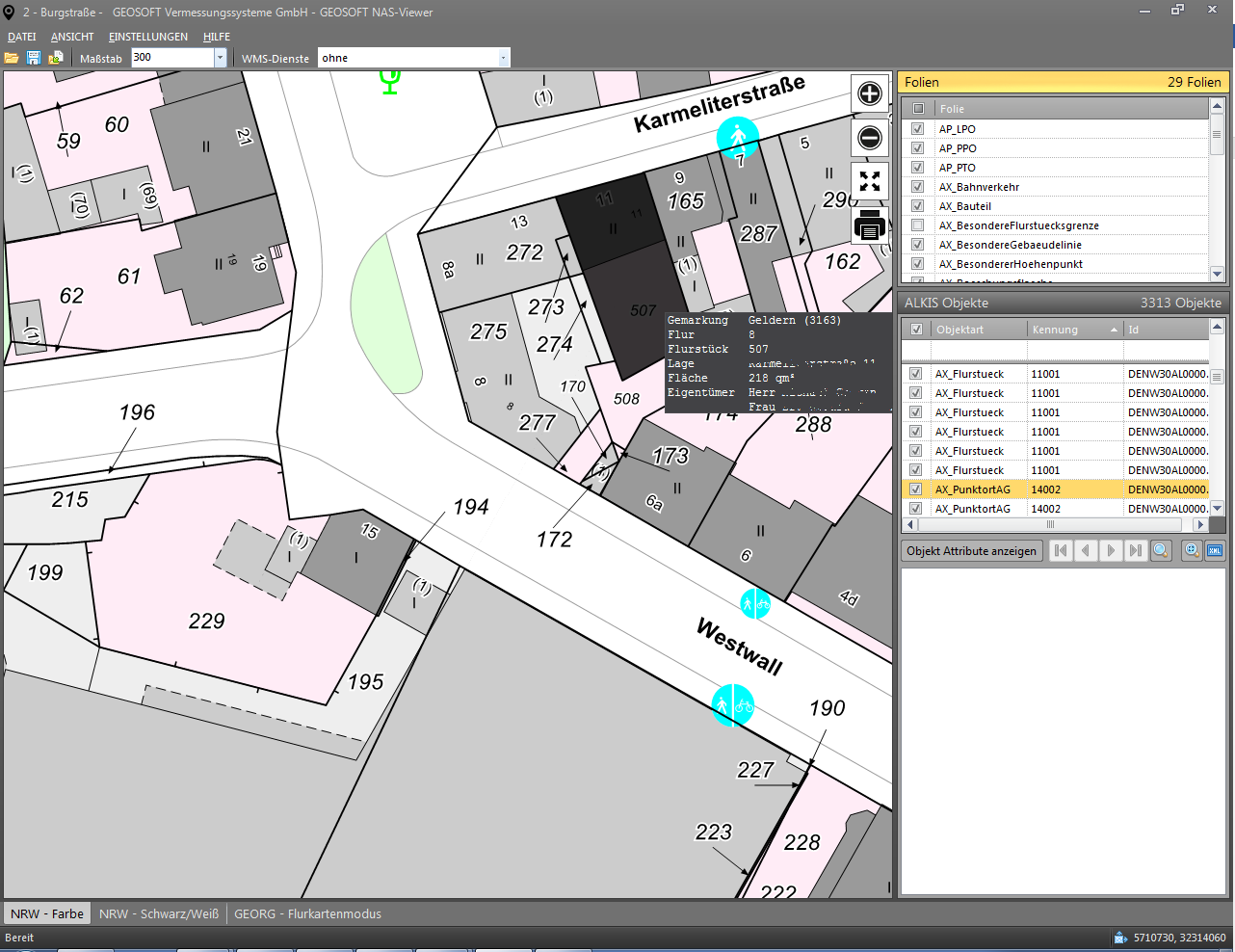Search objects with the magnifier icon

click(1161, 550)
